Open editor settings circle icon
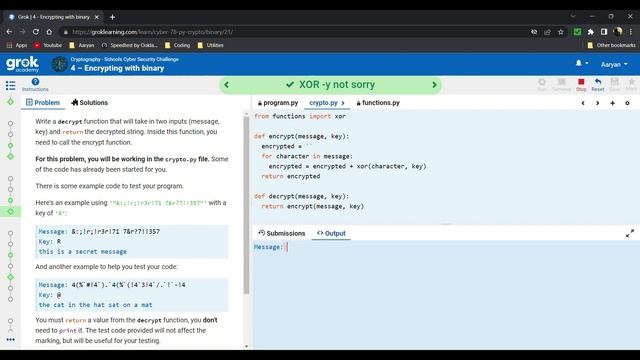640x360 pixels. [627, 103]
